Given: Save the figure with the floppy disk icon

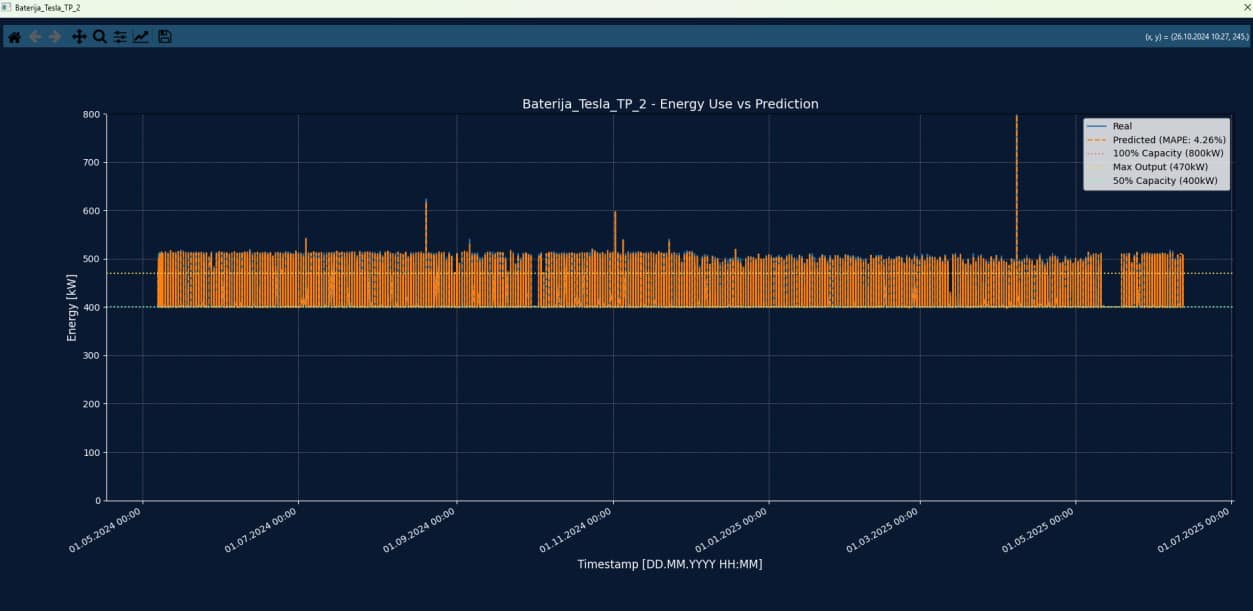Looking at the screenshot, I should 165,37.
